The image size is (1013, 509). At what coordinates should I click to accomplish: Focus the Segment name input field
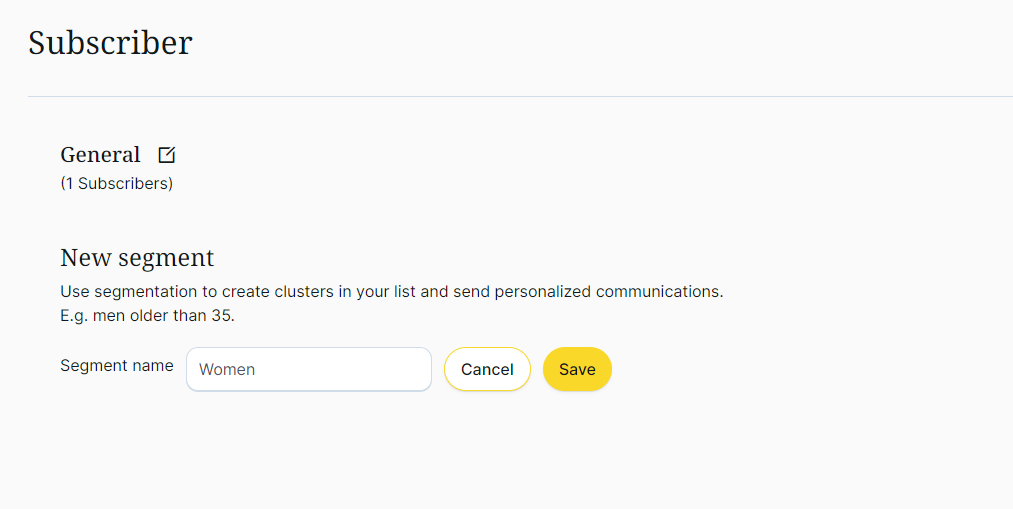click(x=308, y=369)
